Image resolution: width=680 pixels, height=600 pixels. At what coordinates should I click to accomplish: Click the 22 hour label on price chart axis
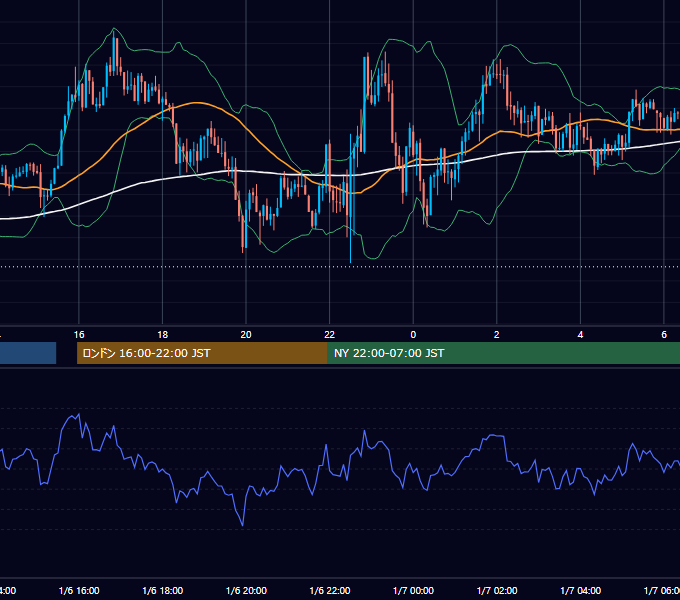coord(330,335)
